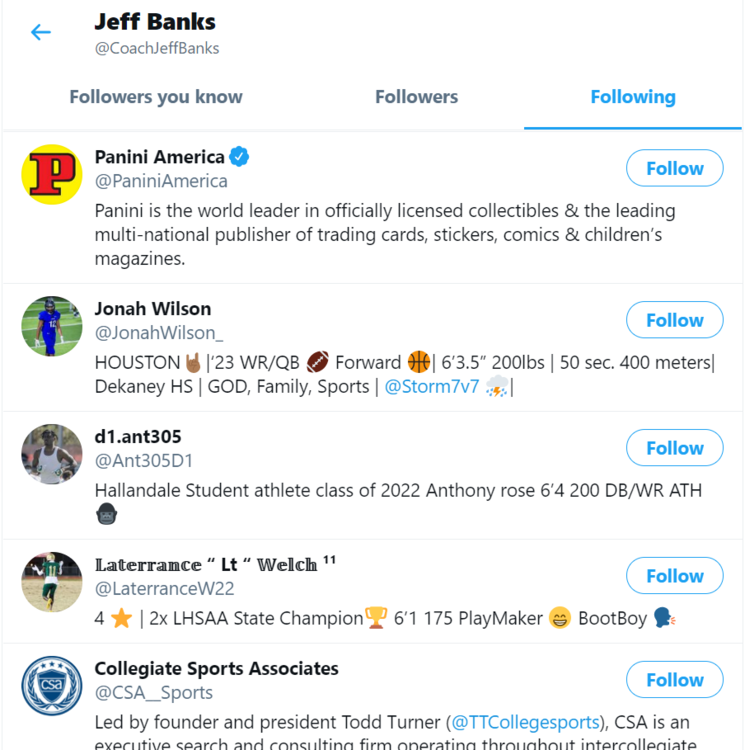Switch to the Followers tab

416,97
